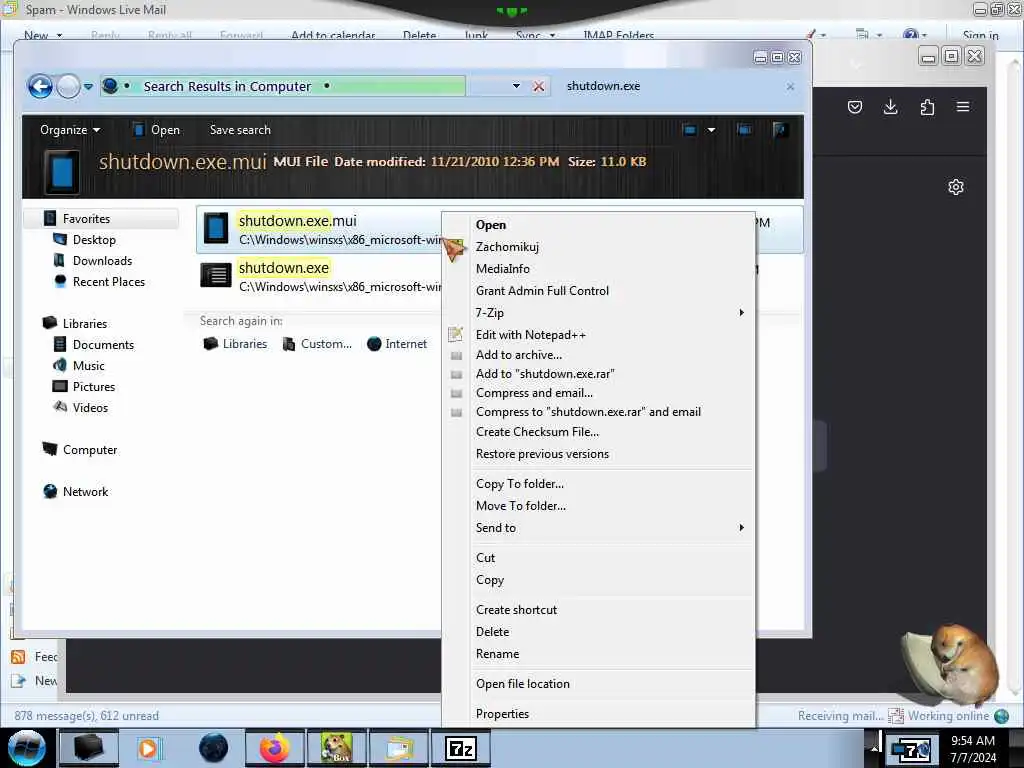Screen dimensions: 1024x768
Task: Choose Create shortcut
Action: [599, 609]
